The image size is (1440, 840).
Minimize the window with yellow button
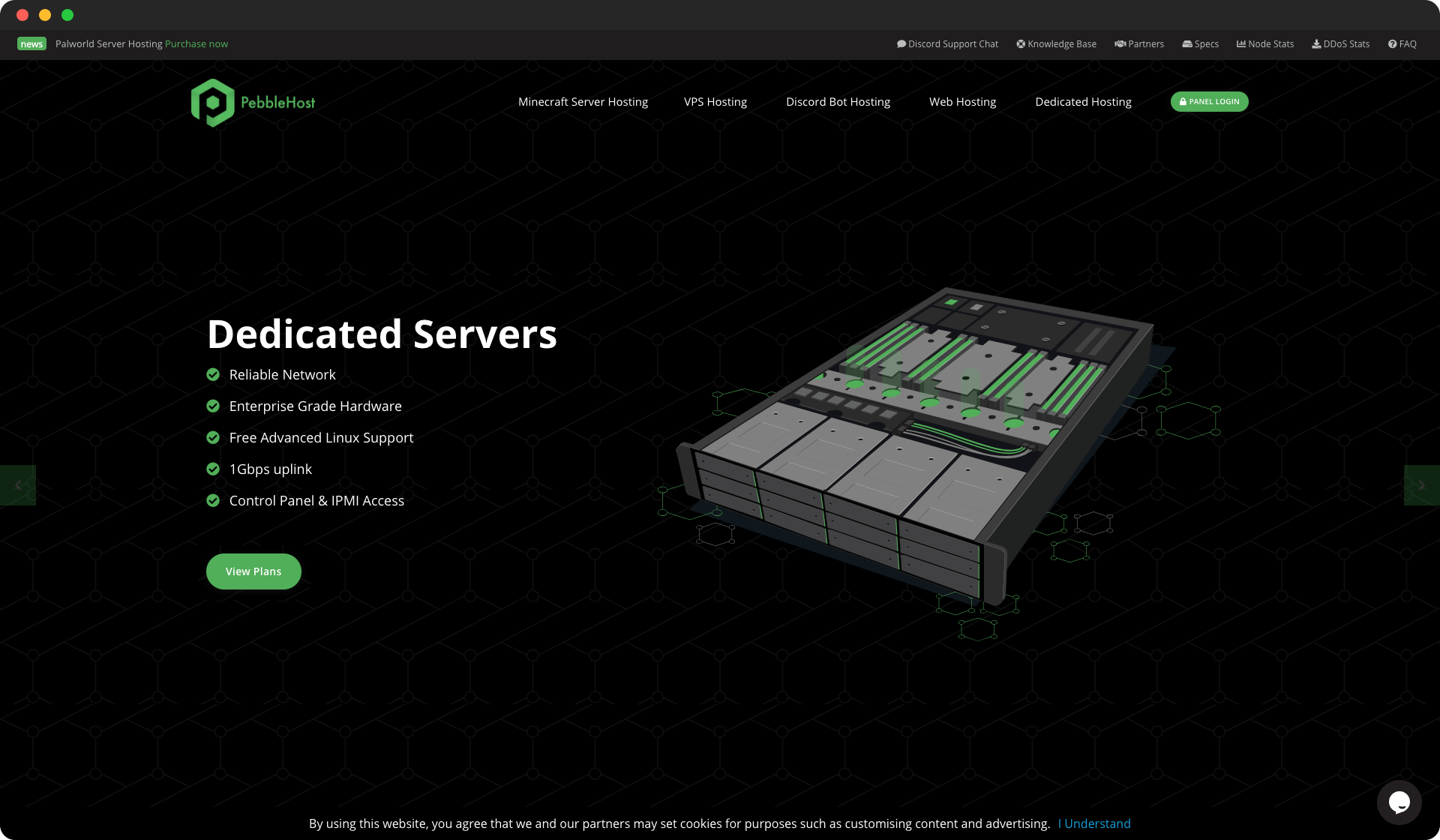tap(45, 15)
